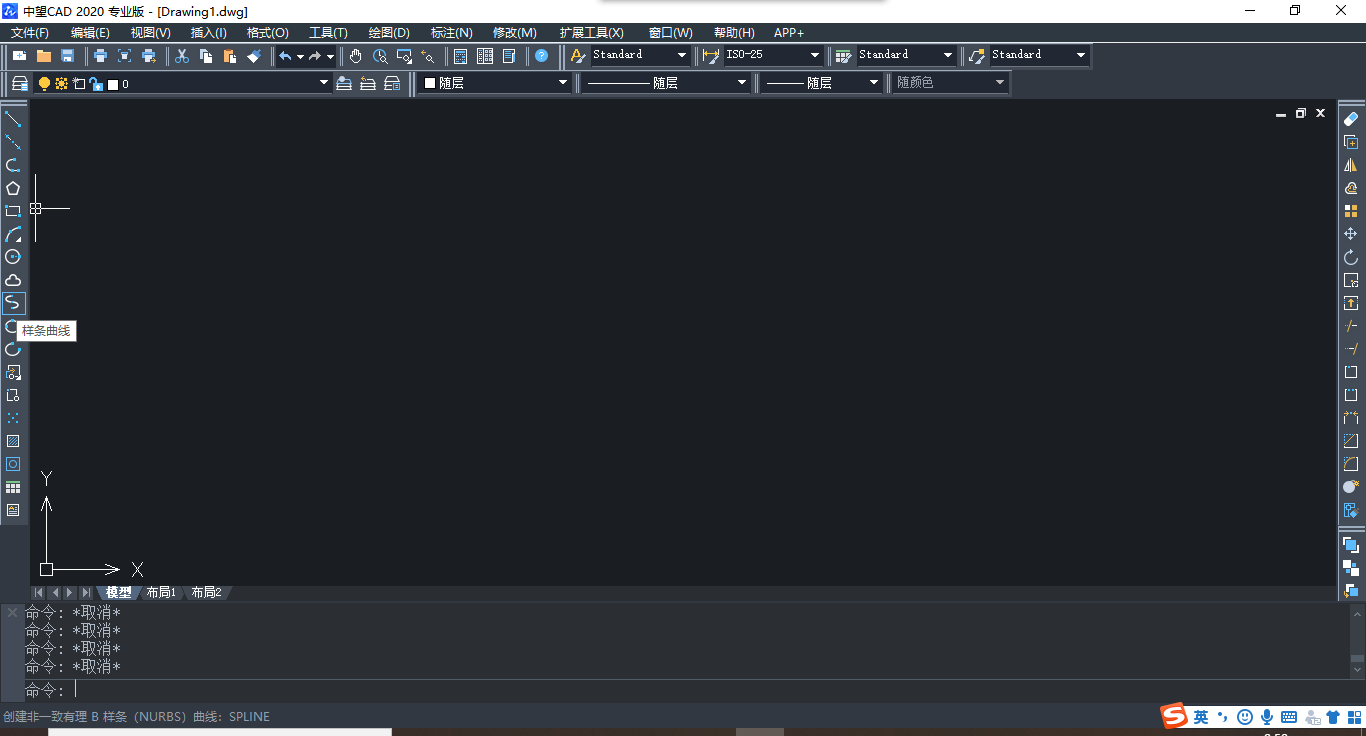Click the Help question mark button

pyautogui.click(x=541, y=56)
